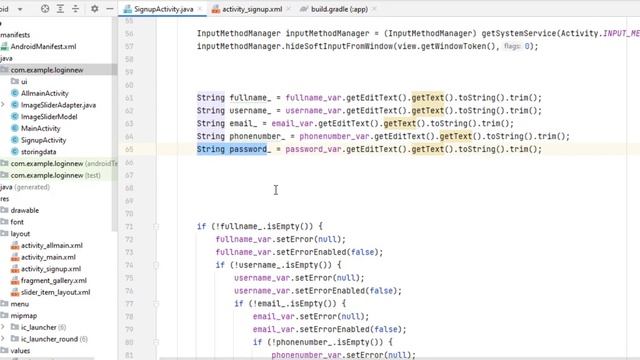Click the highlighted 'String password_' text
Screen dimensions: 640x360
tap(233, 149)
